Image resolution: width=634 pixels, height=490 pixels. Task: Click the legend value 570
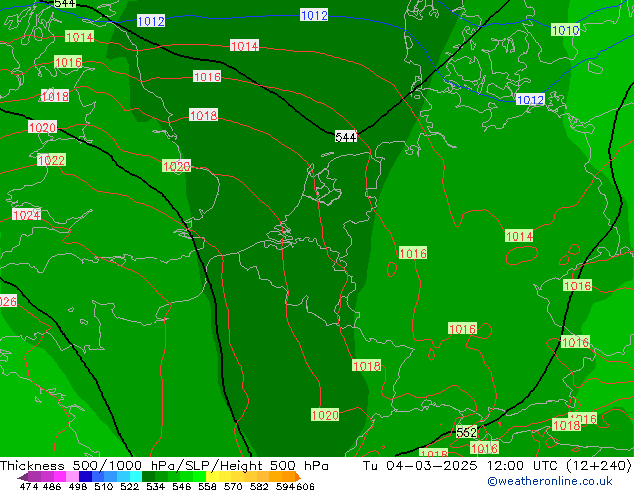point(233,486)
